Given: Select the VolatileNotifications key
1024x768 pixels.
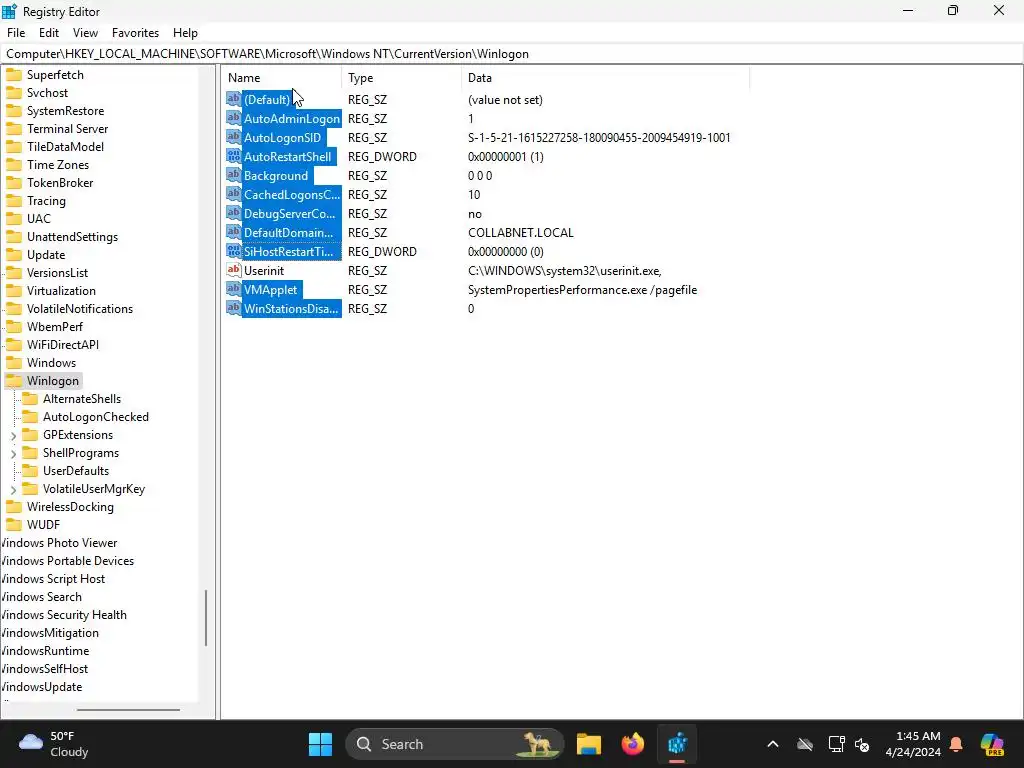Looking at the screenshot, I should pos(80,309).
